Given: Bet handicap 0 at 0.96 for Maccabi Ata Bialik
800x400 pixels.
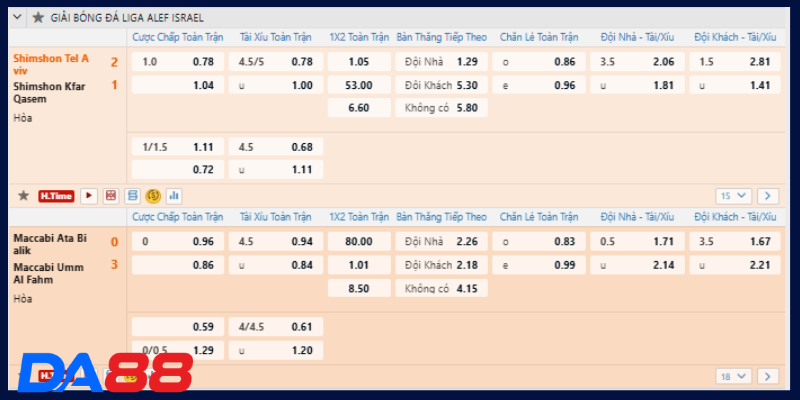Looking at the screenshot, I should tap(178, 241).
